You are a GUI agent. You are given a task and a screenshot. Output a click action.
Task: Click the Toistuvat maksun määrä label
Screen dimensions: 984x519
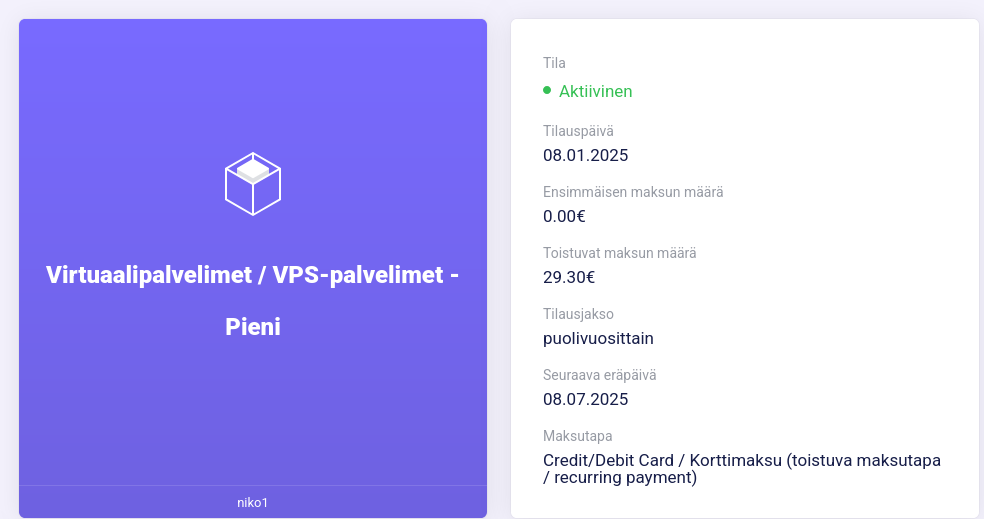pyautogui.click(x=619, y=253)
